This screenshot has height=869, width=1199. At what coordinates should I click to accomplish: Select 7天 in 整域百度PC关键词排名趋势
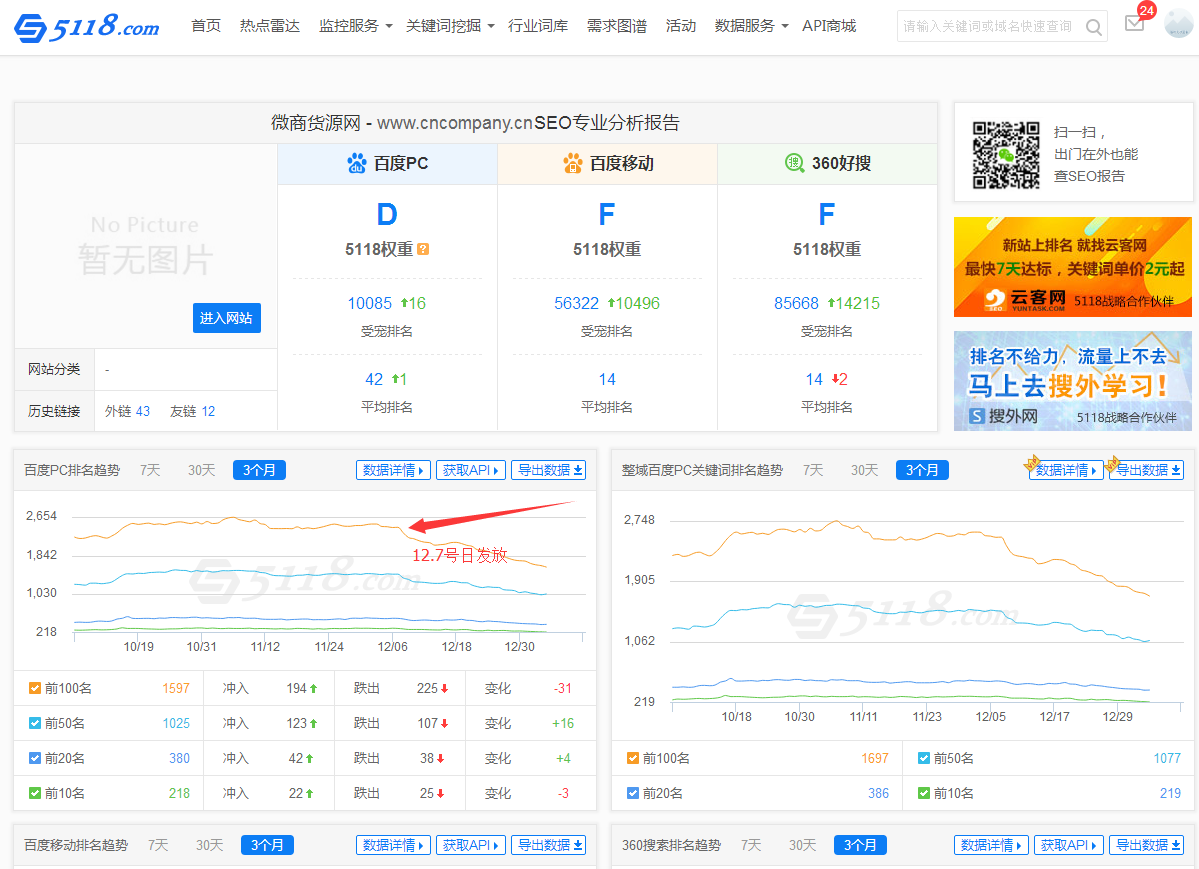click(813, 470)
